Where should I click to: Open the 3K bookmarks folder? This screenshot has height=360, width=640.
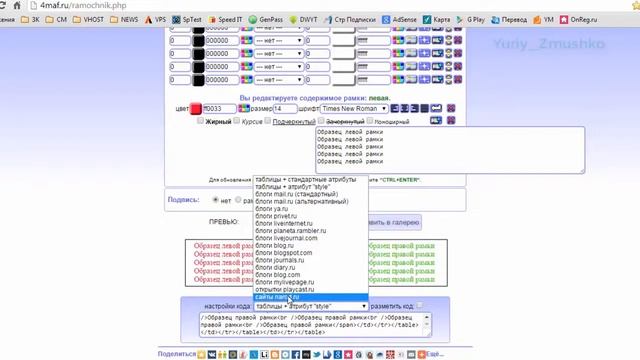pyautogui.click(x=30, y=20)
